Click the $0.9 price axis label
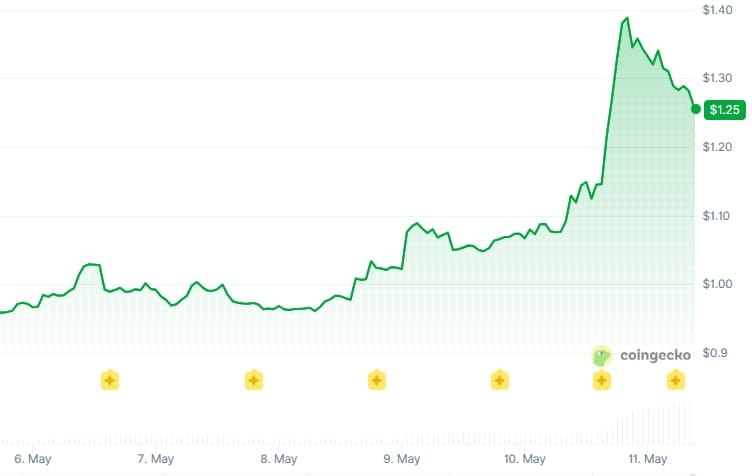Screen dimensions: 752x476 click(715, 353)
